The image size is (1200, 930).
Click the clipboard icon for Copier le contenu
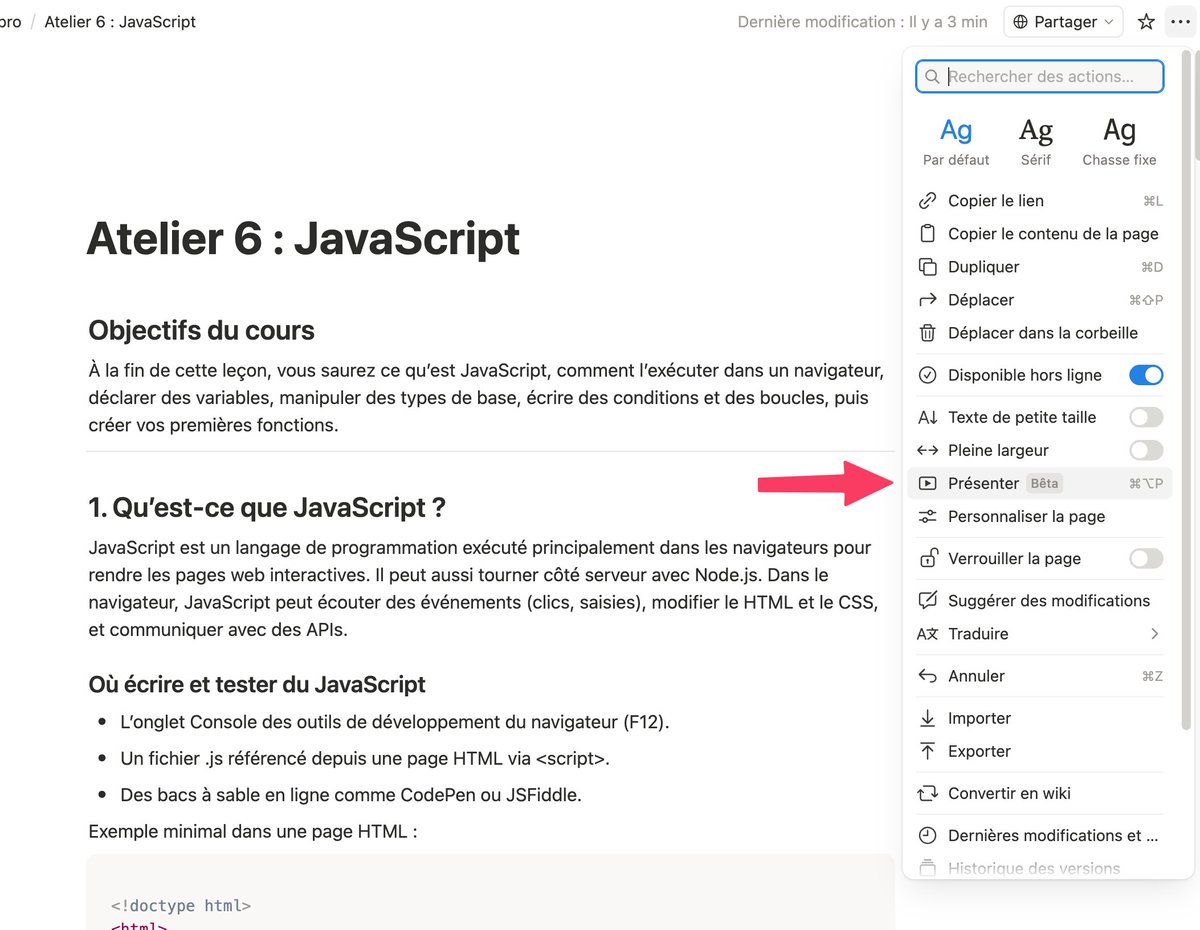pos(928,234)
